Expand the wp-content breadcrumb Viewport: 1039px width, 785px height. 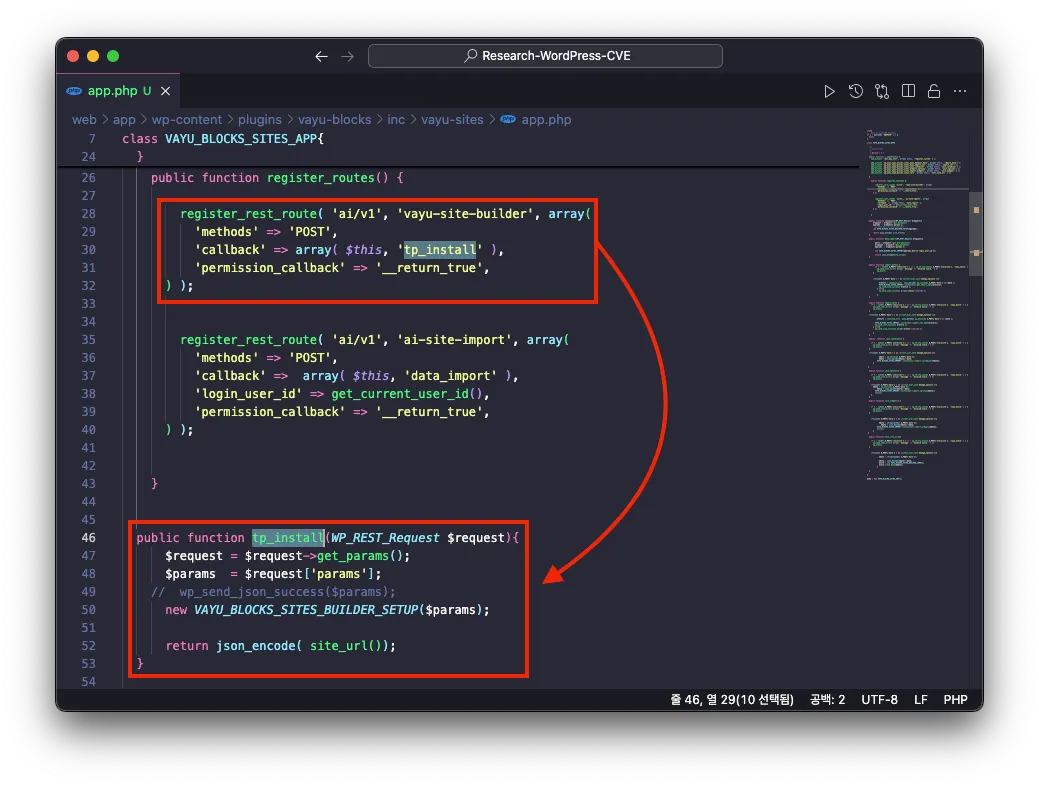coord(186,119)
